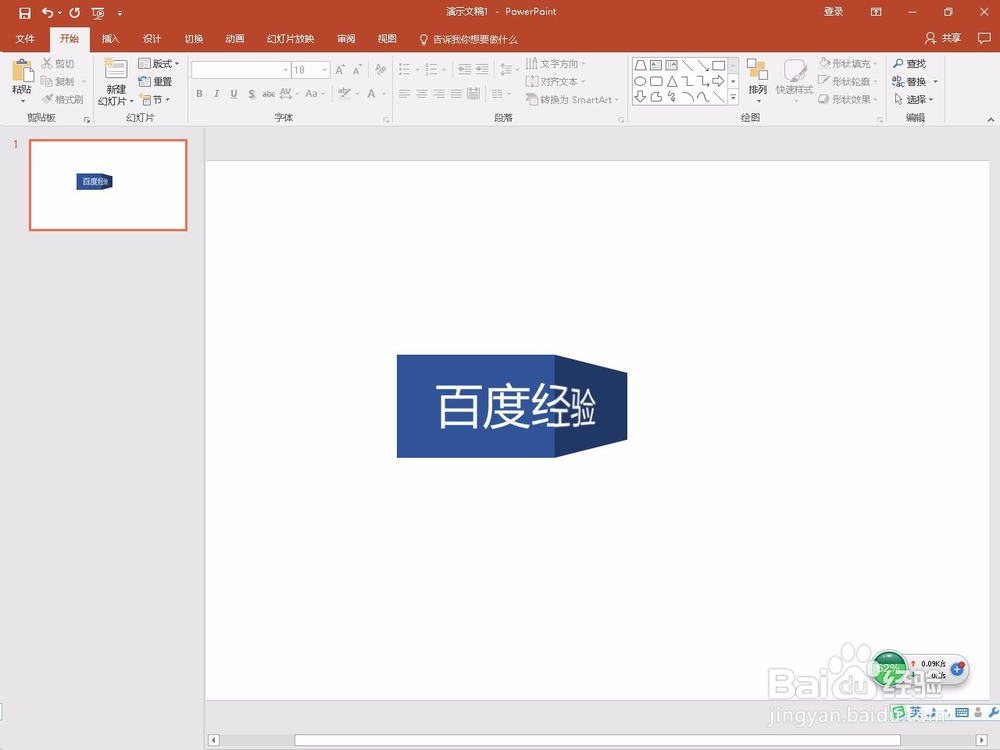The height and width of the screenshot is (750, 1000).
Task: Open the File tab
Action: click(x=25, y=39)
